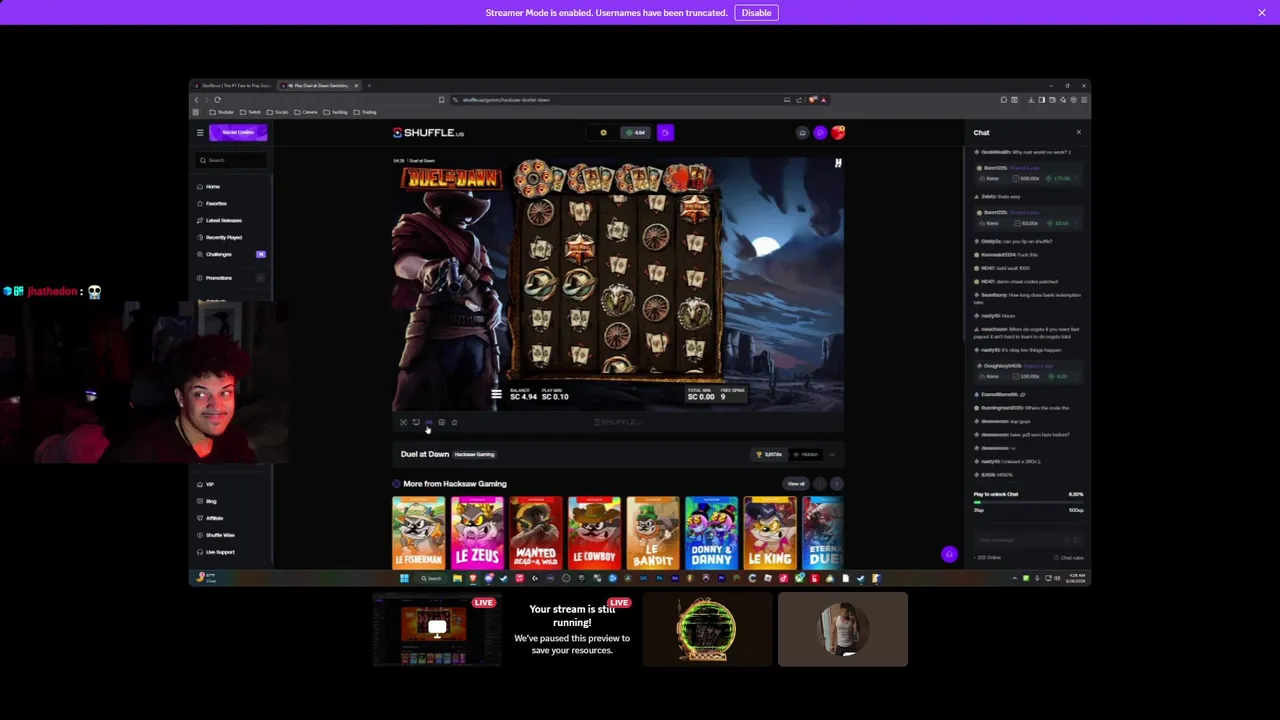Show next games in the carousel
The image size is (1280, 720).
836,484
